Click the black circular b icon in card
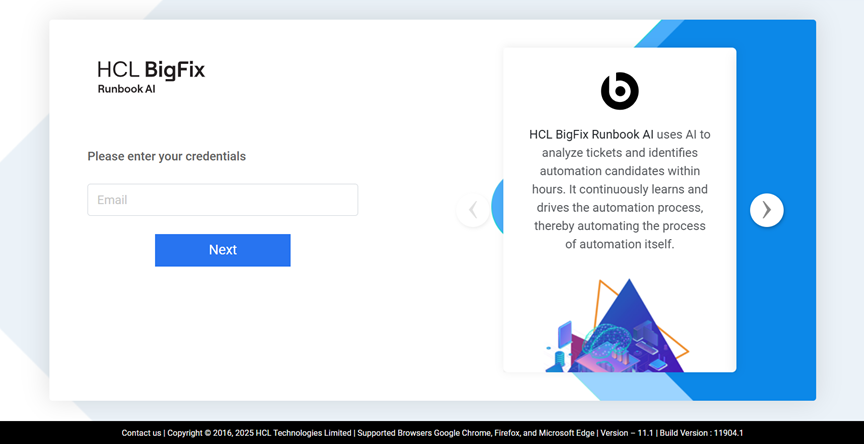 click(x=619, y=91)
